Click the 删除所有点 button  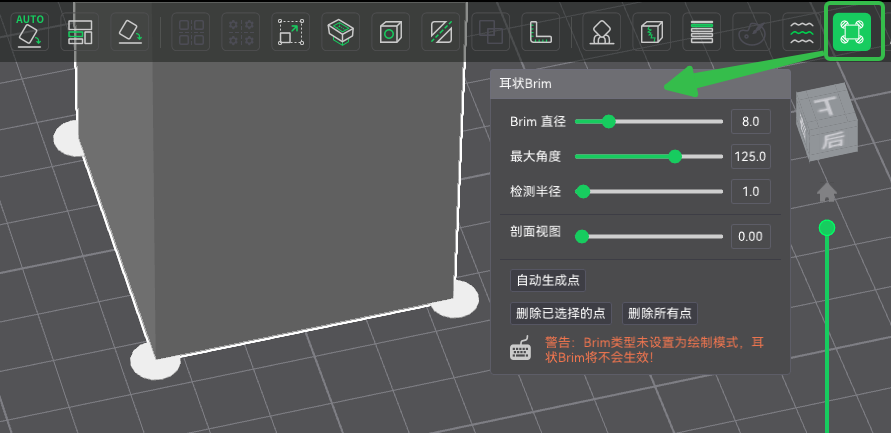click(660, 314)
